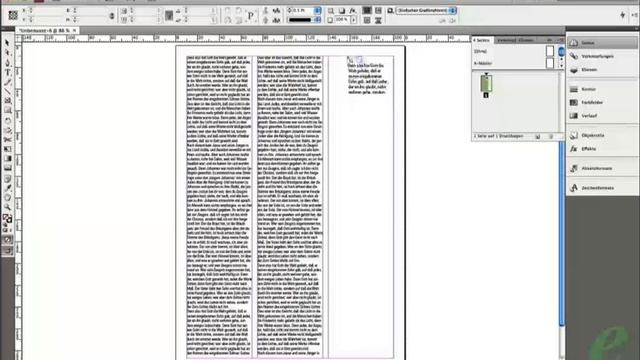Screen dimensions: 640x360
Task: Enable no text wrap option
Action: click(x=367, y=11)
